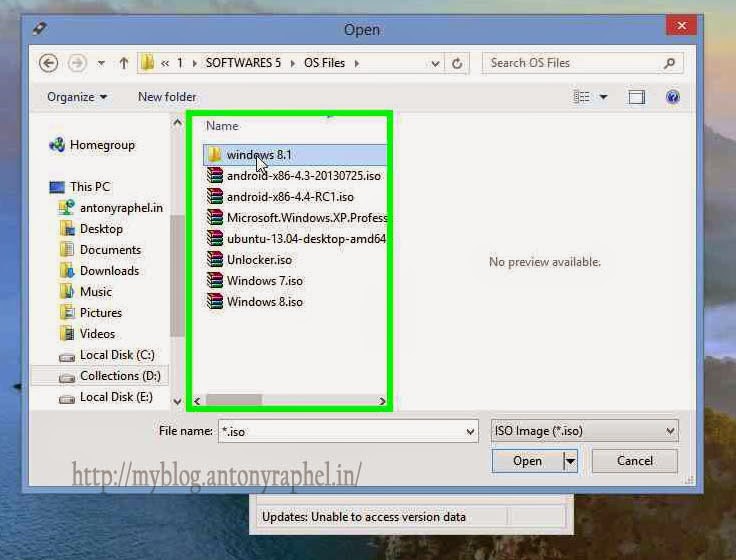Open the Help button
This screenshot has width=736, height=560.
click(x=672, y=97)
